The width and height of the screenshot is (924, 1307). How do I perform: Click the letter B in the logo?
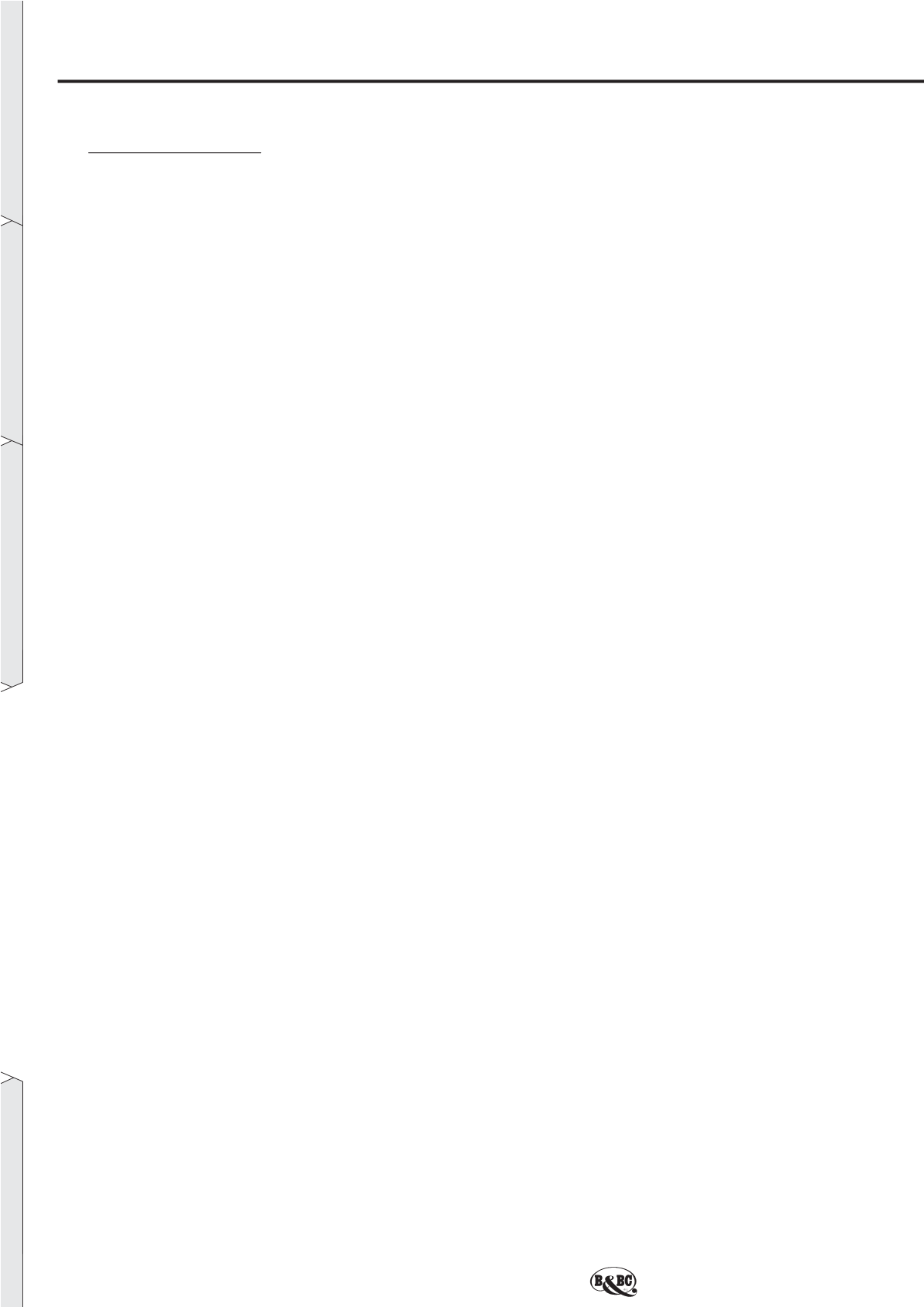[x=598, y=1281]
